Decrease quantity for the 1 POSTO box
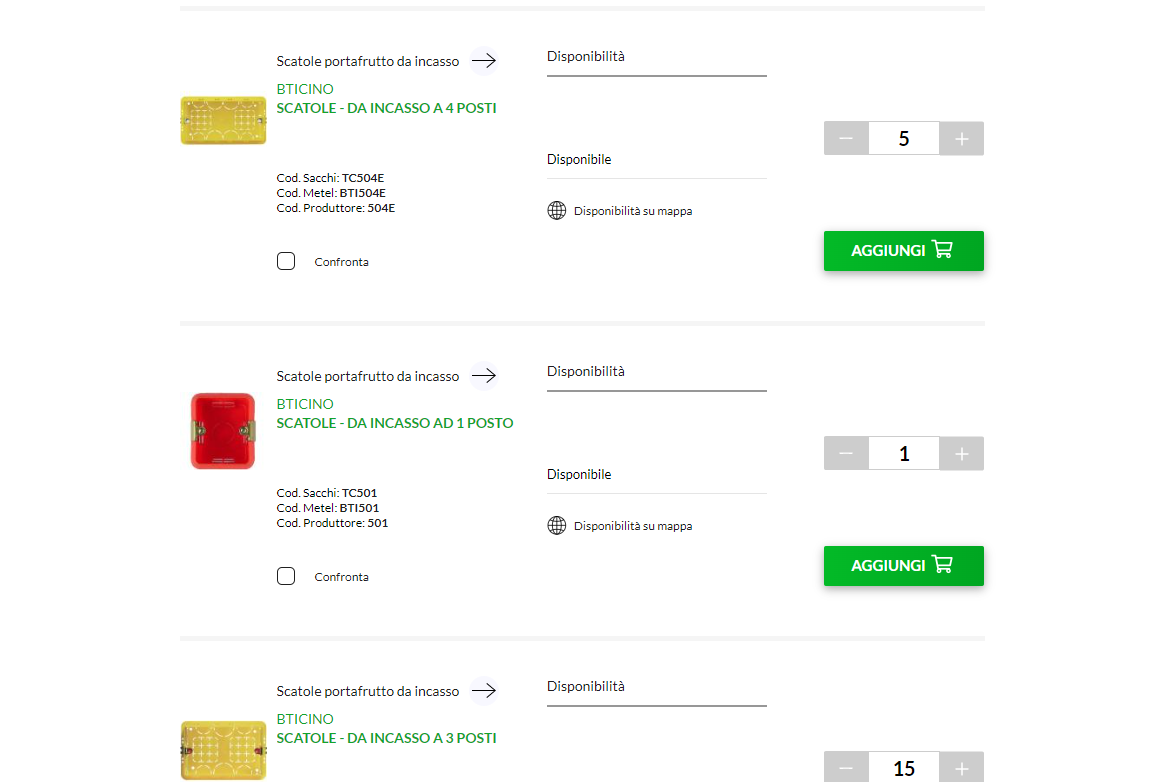 846,453
